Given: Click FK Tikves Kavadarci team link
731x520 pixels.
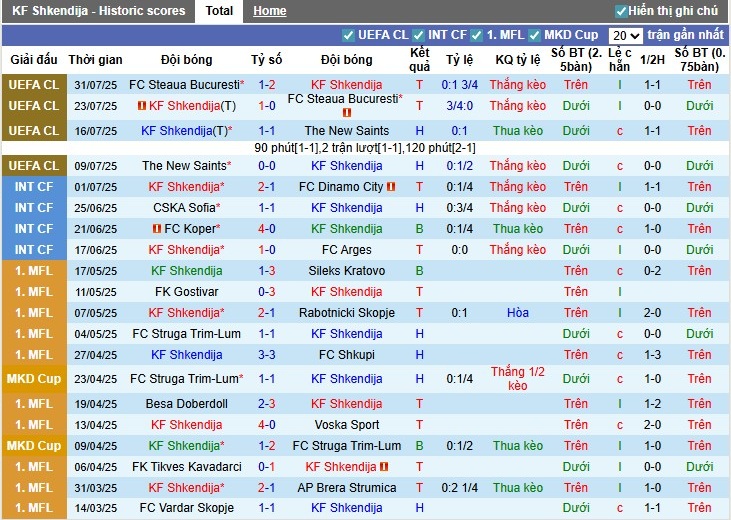Looking at the screenshot, I should (x=186, y=467).
